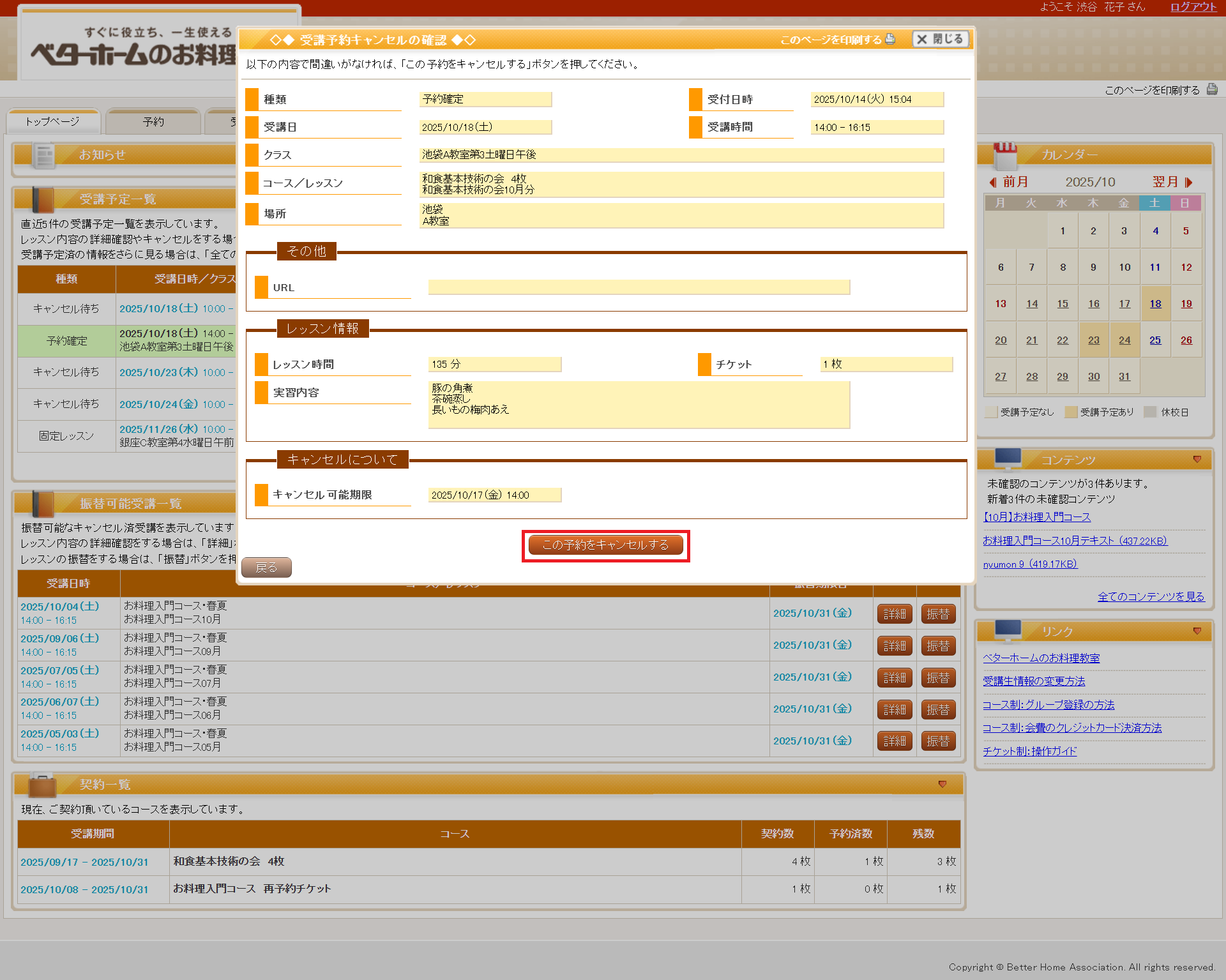Click the background page's printer icon
The image size is (1226, 980).
point(1211,89)
